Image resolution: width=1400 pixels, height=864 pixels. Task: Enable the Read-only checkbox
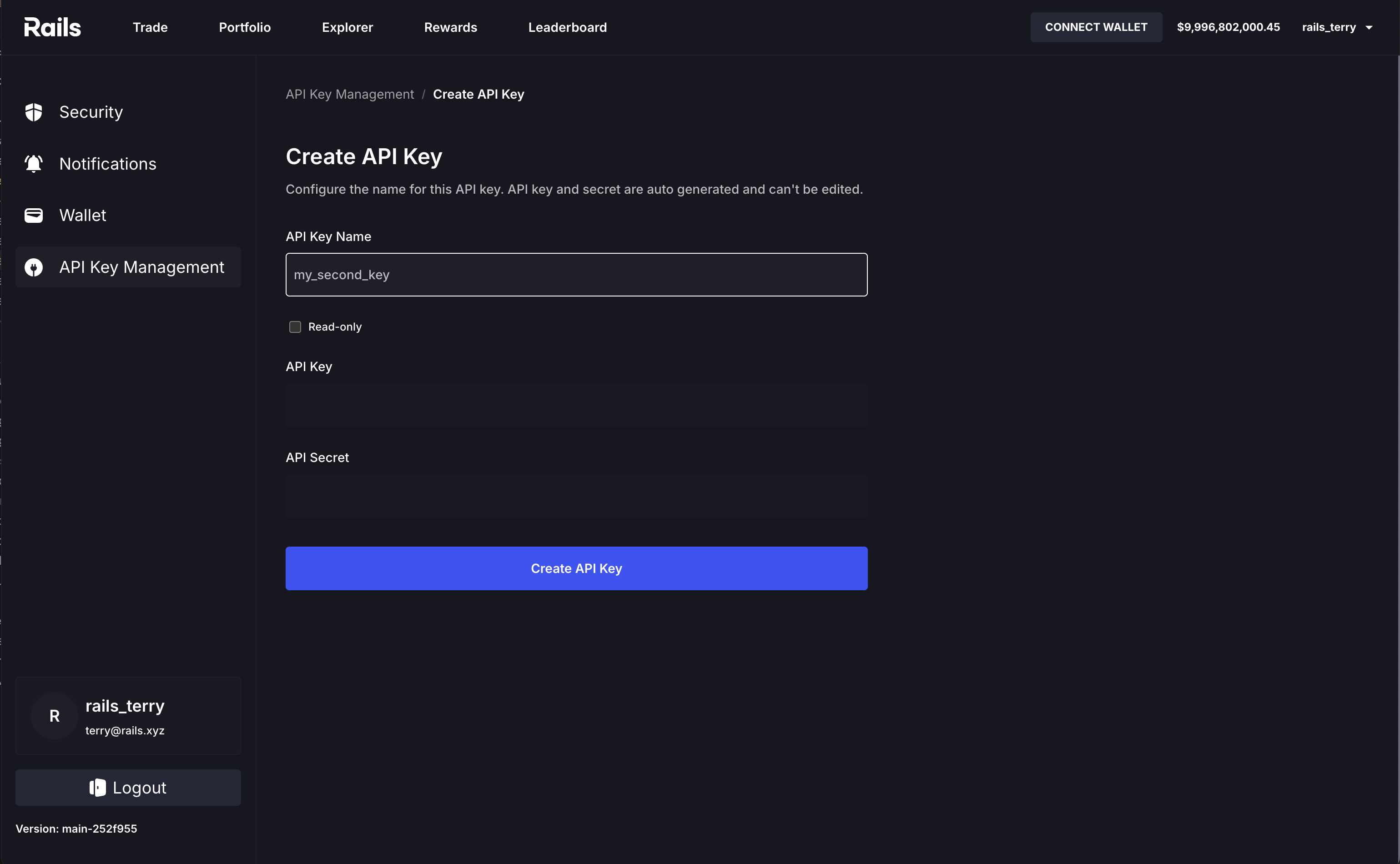click(295, 327)
